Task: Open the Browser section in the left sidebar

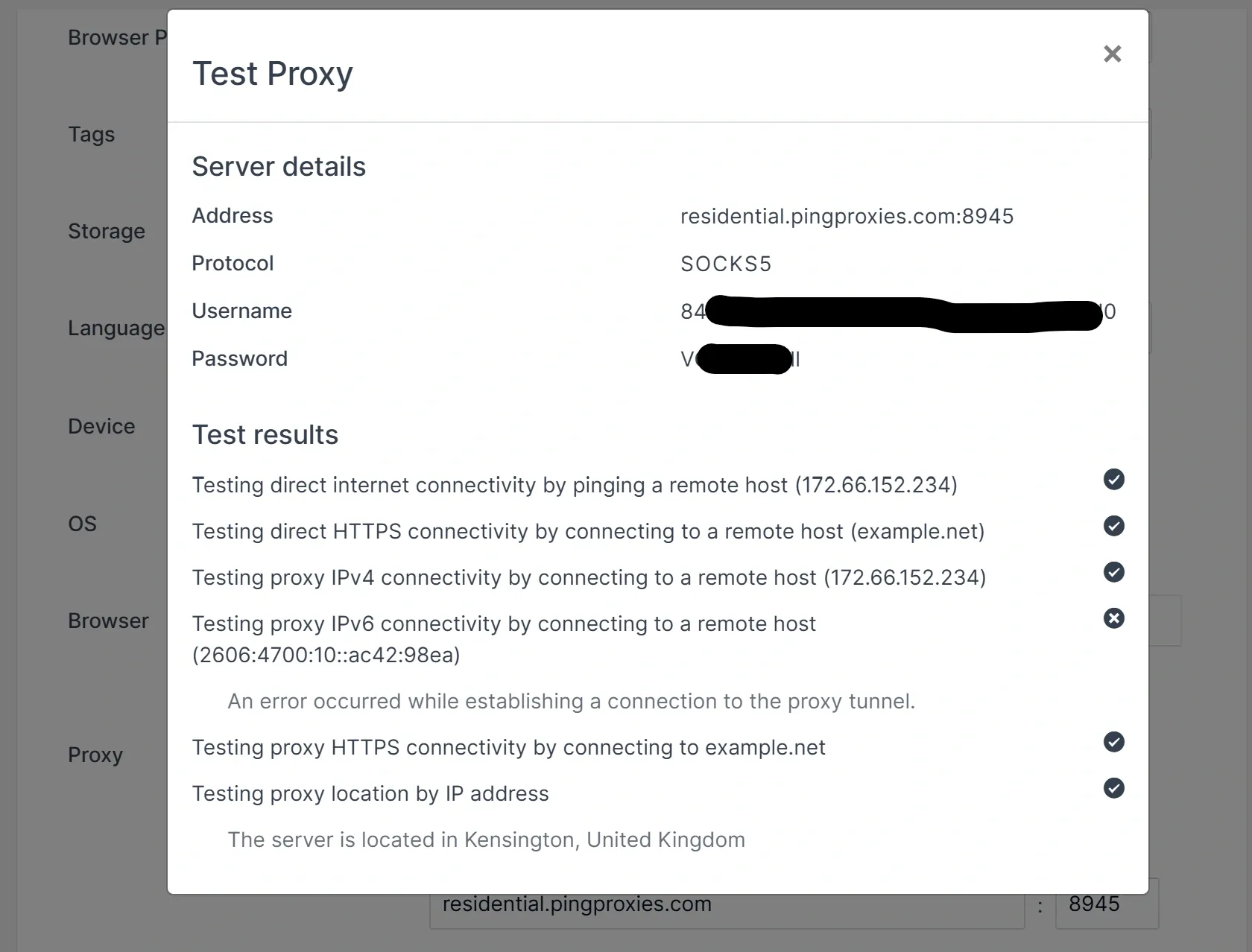Action: point(108,621)
